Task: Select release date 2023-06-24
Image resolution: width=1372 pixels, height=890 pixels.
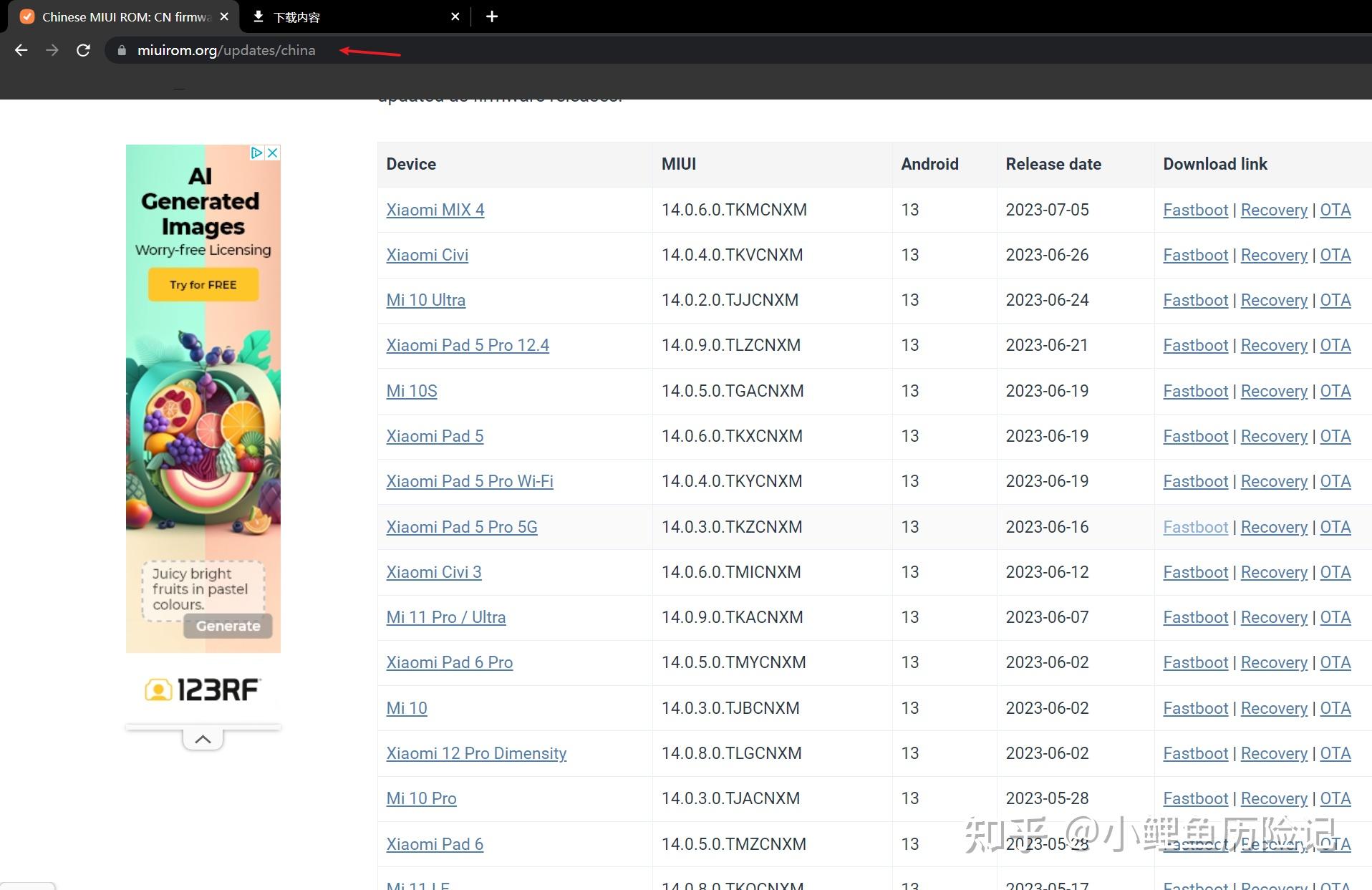Action: (1047, 300)
